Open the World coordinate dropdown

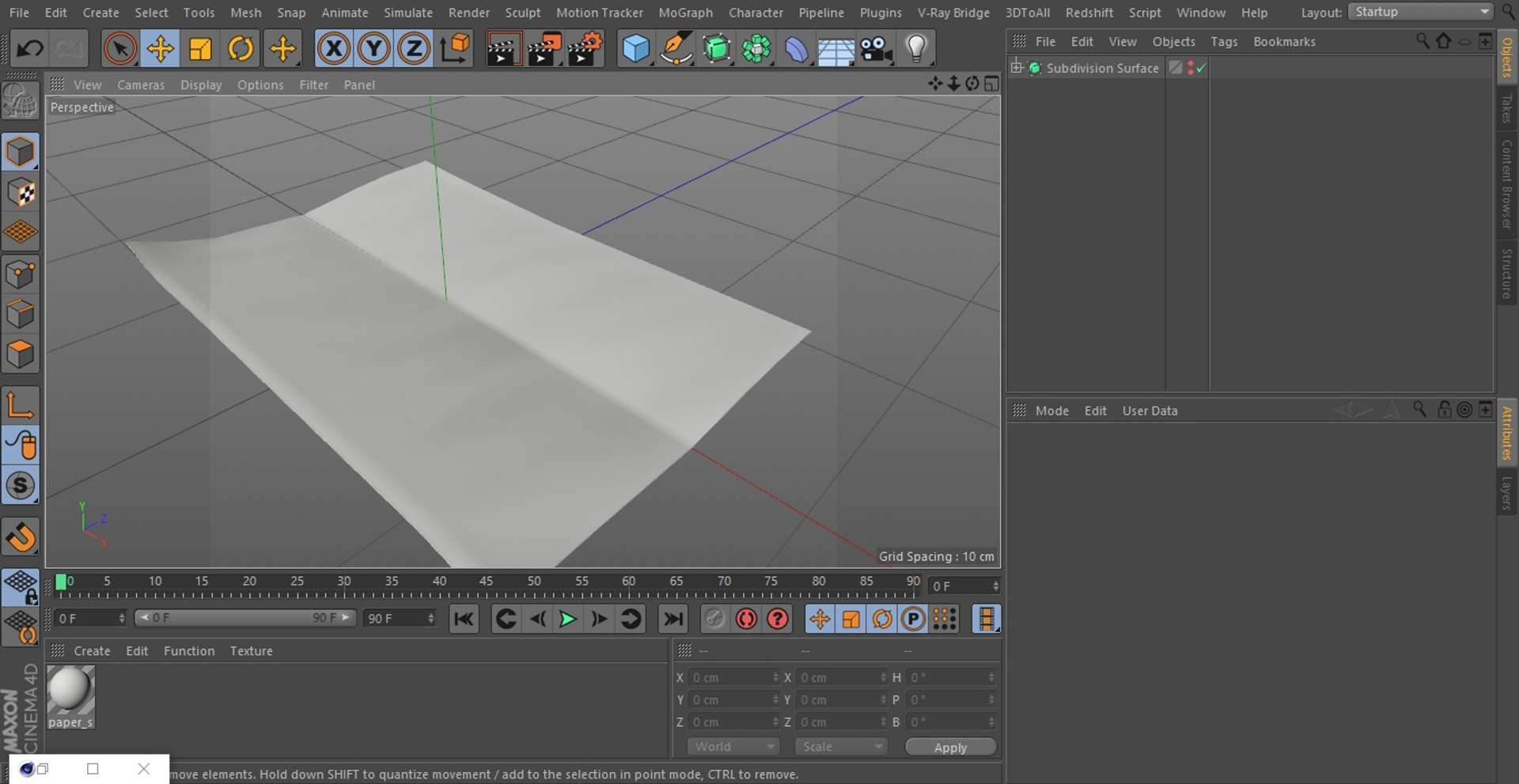tap(733, 747)
